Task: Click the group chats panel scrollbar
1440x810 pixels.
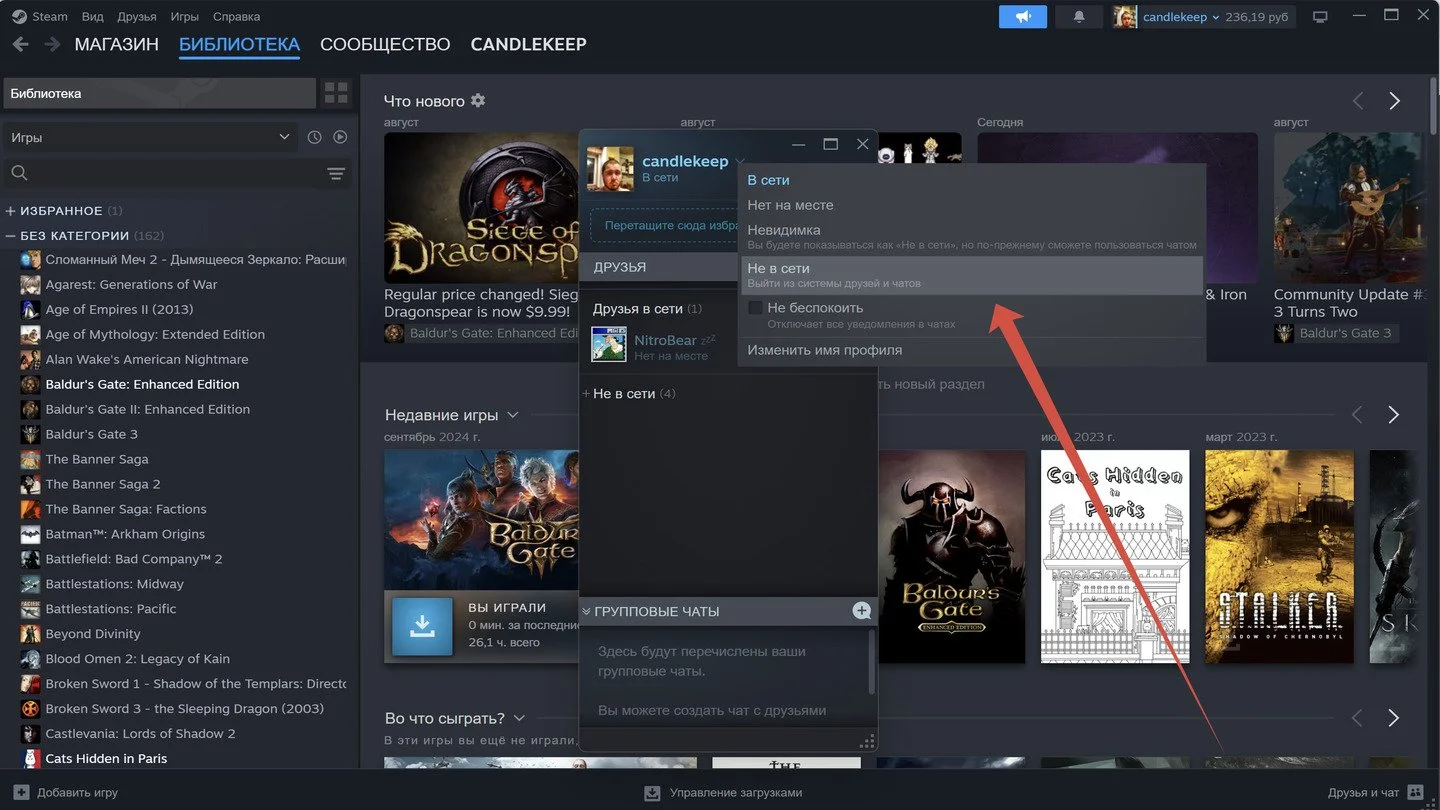Action: point(872,662)
